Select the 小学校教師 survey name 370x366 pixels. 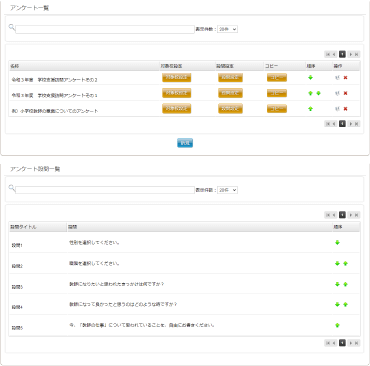click(x=55, y=111)
